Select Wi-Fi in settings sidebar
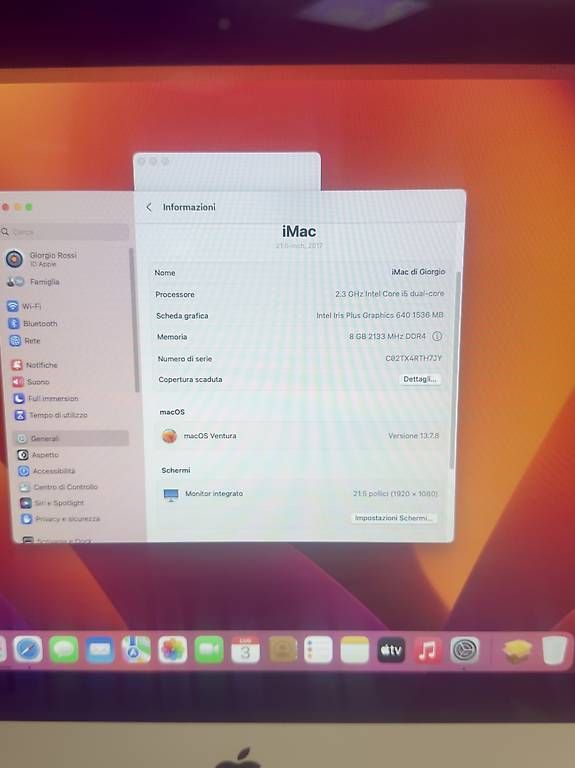Screen dimensions: 575x768 coord(24,307)
